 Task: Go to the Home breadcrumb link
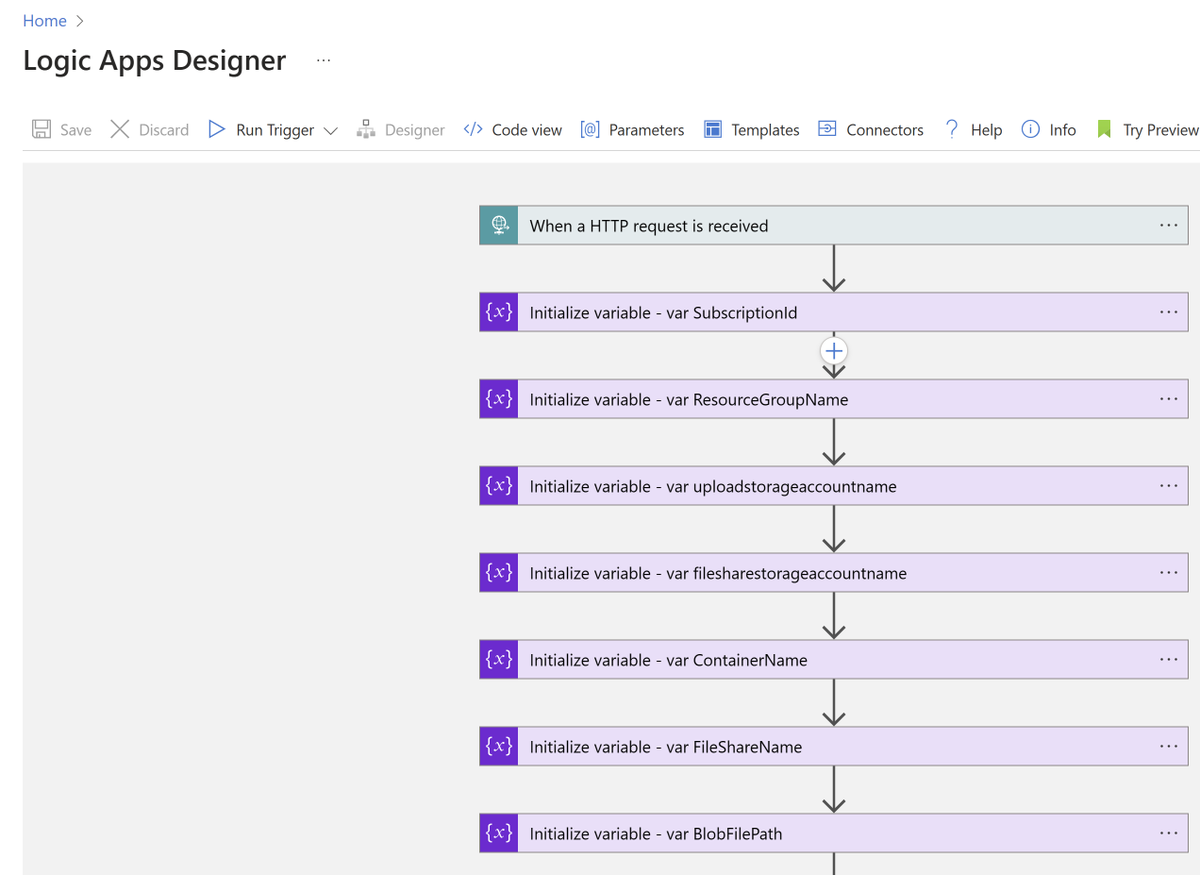(45, 21)
